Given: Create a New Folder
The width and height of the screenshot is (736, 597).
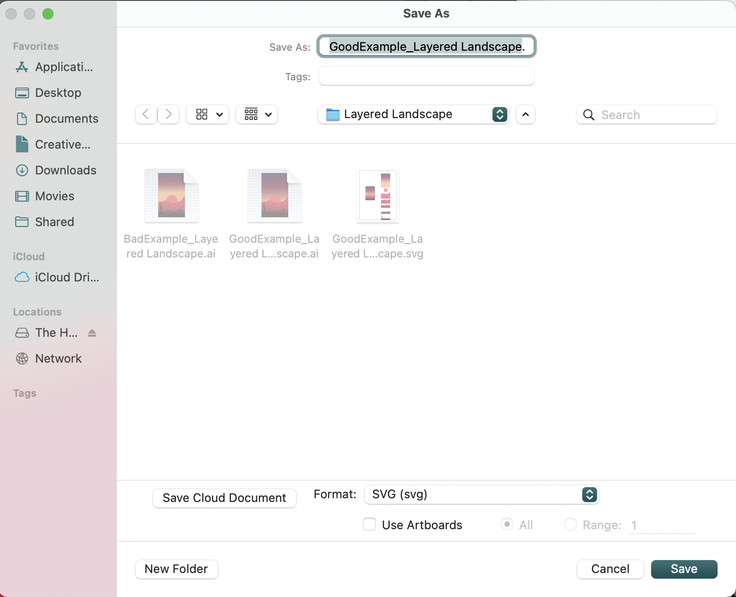Looking at the screenshot, I should [x=176, y=569].
